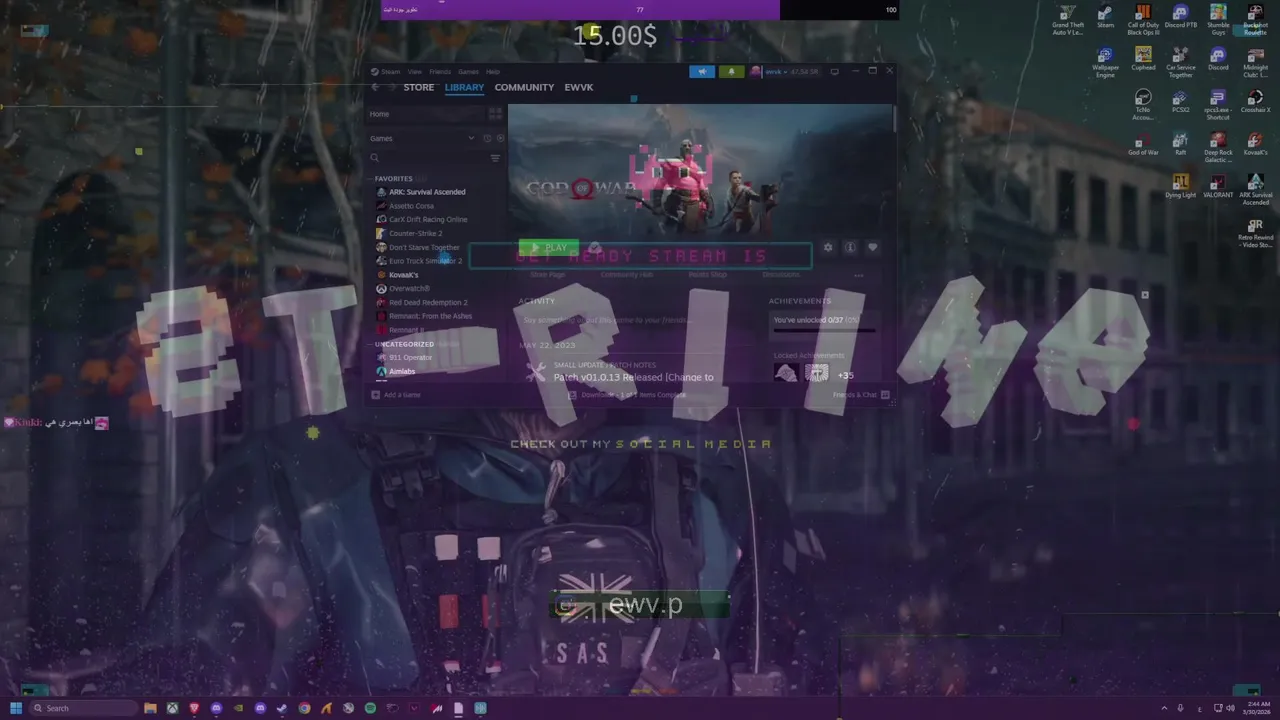Switch to the EWVK profile tab
This screenshot has width=1280, height=720.
[x=579, y=87]
